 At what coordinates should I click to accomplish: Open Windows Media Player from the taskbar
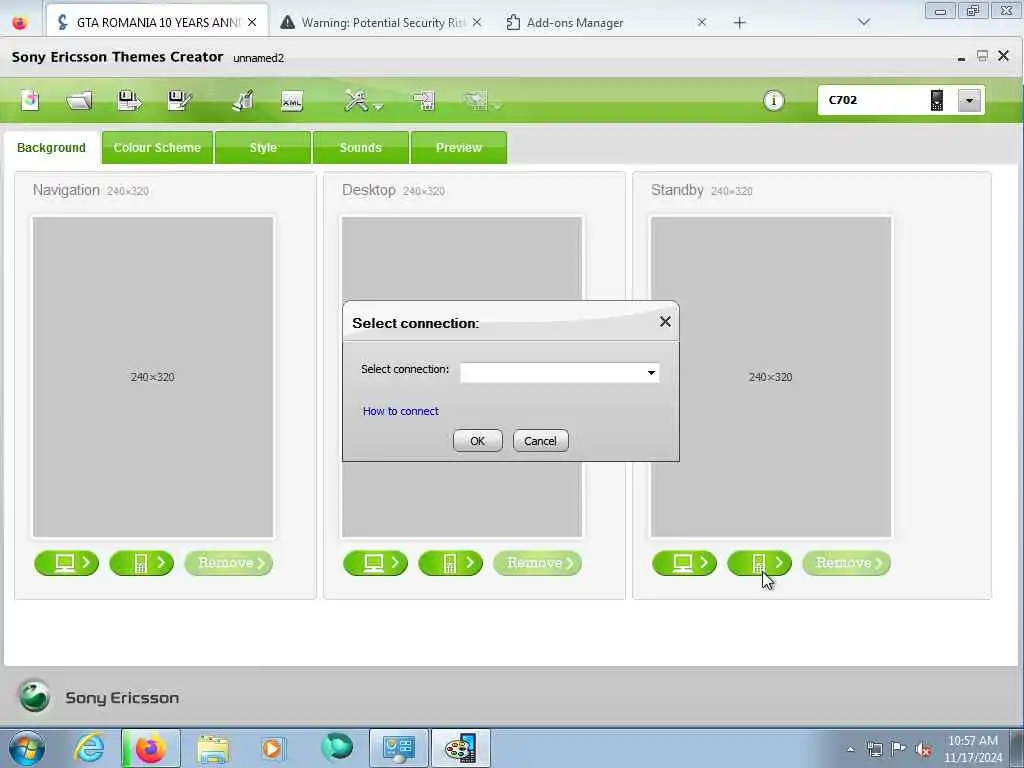pos(273,748)
